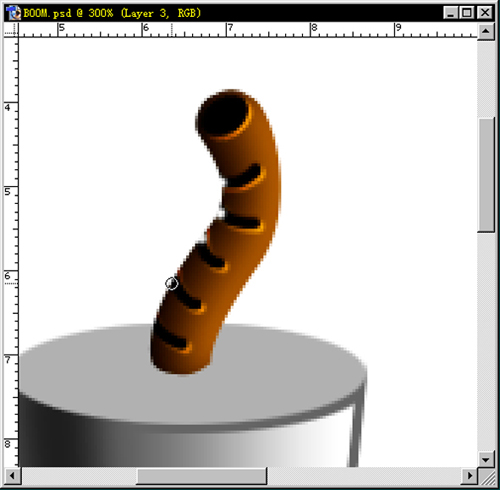Image resolution: width=500 pixels, height=490 pixels.
Task: Click the window resize grip in the corner
Action: coord(487,477)
